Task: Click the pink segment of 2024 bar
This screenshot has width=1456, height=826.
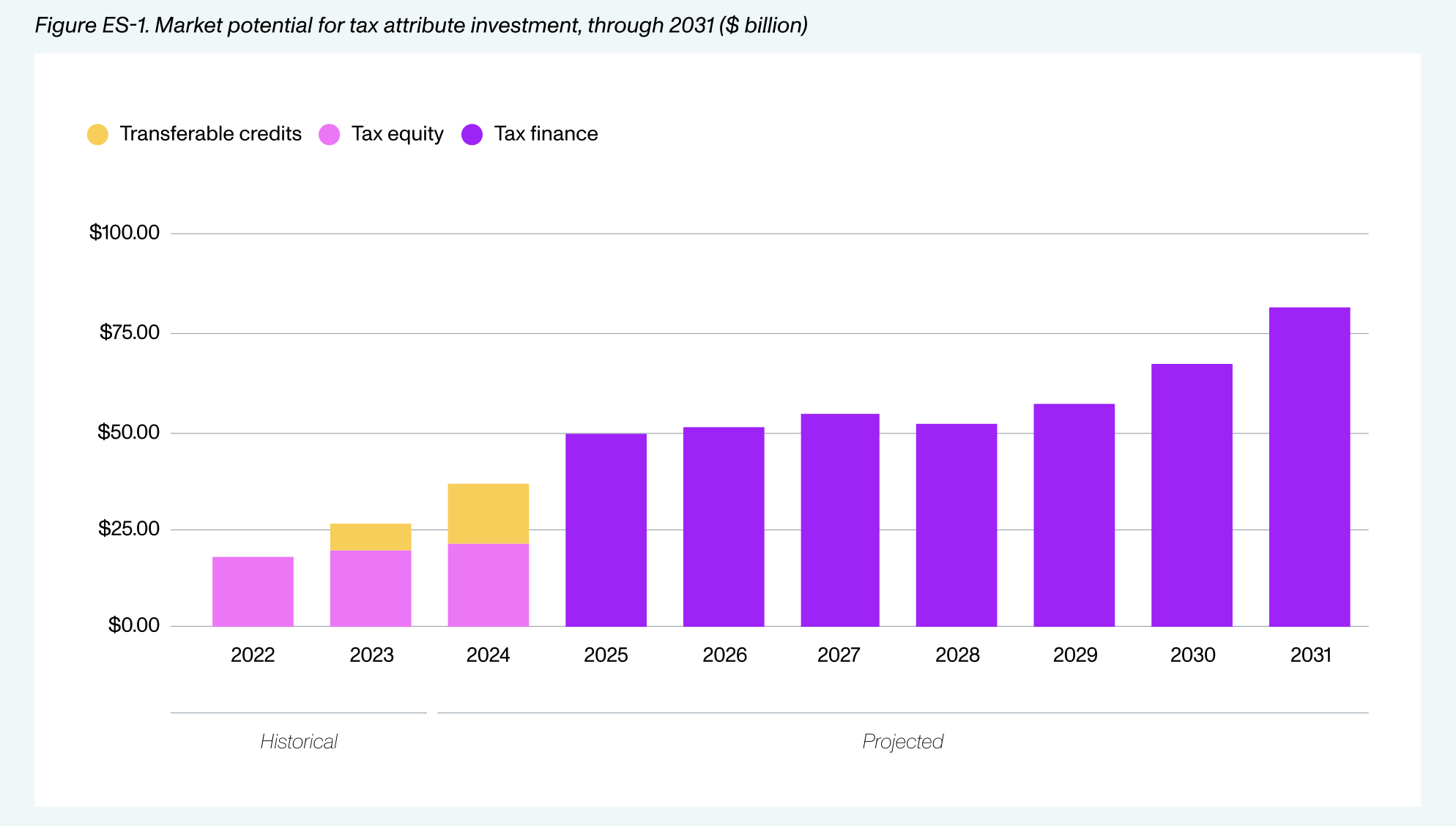Action: point(488,584)
